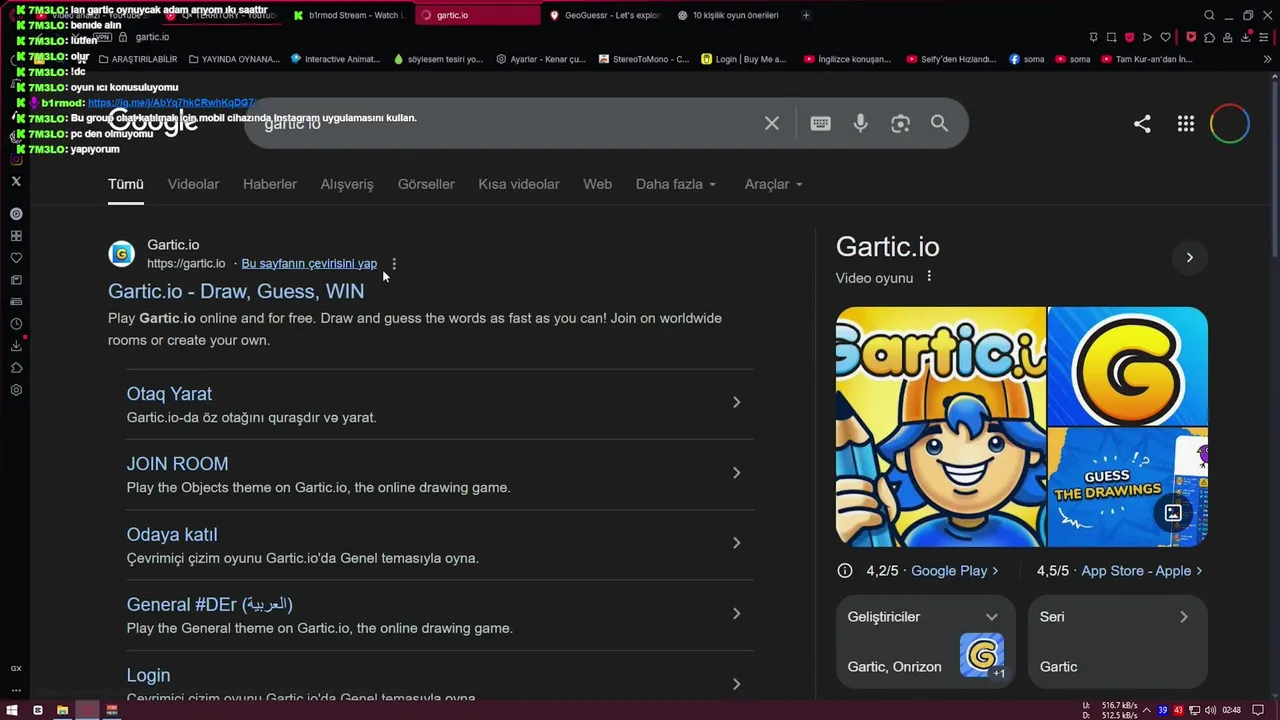Viewport: 1280px width, 720px height.
Task: Open the JOIN ROOM sitelink
Action: click(177, 464)
